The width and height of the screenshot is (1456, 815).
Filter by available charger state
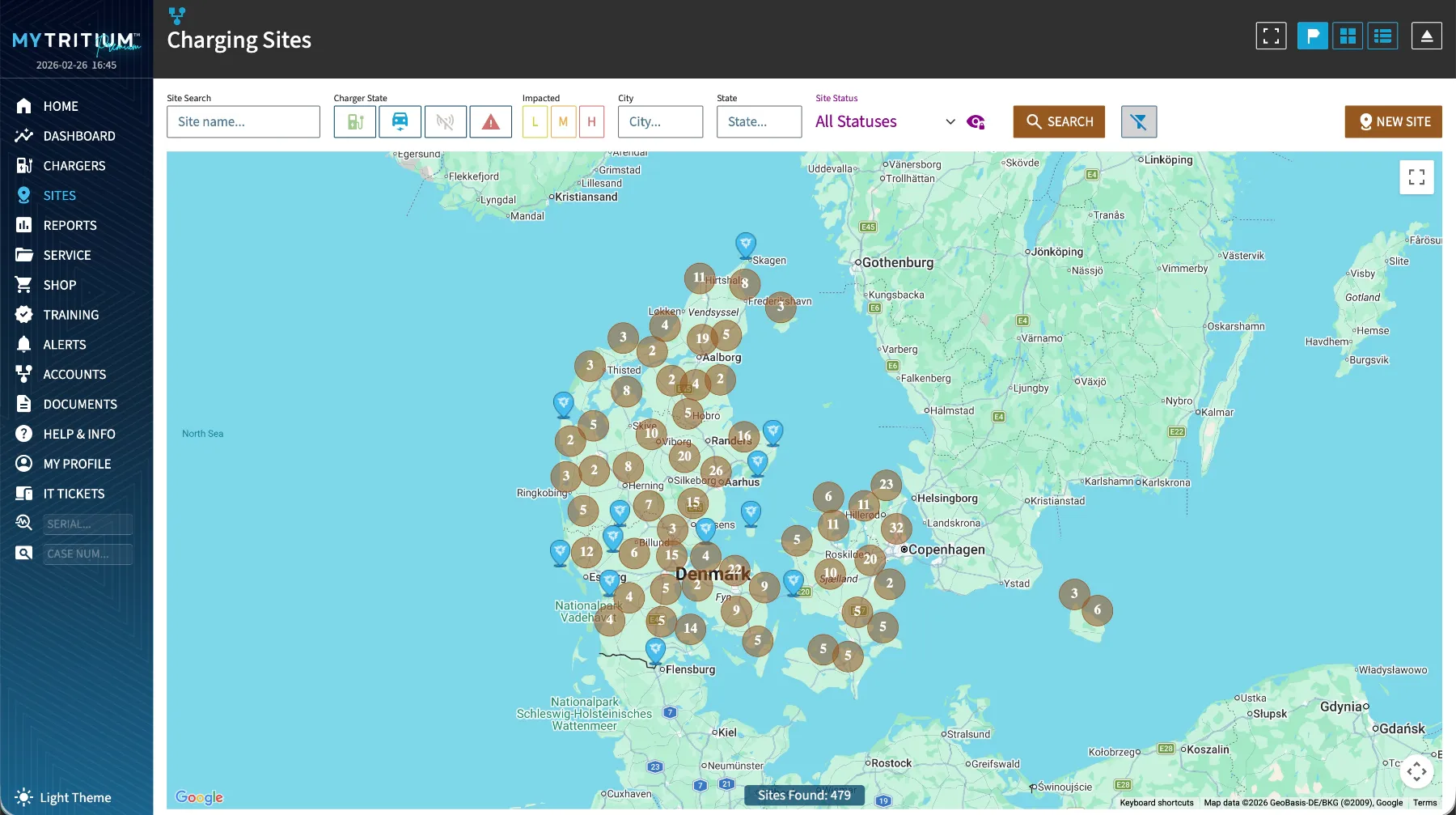(355, 121)
